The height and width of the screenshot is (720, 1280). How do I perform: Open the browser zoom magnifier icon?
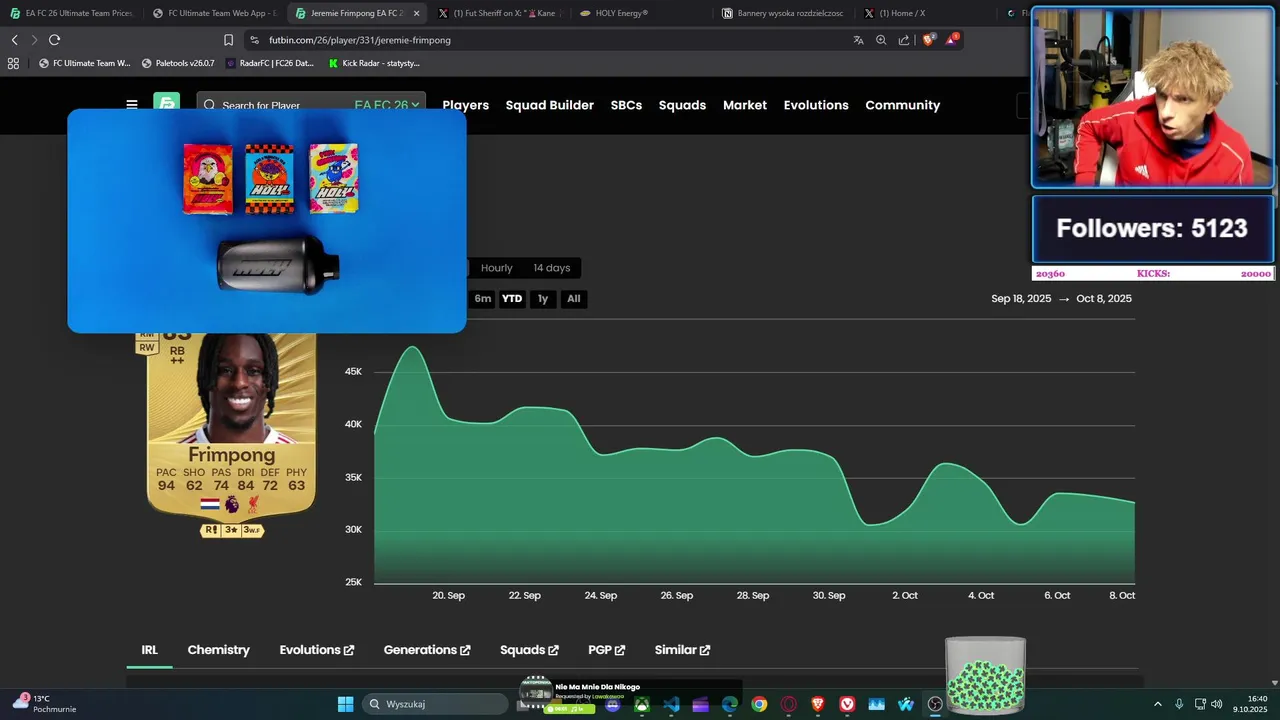pyautogui.click(x=881, y=40)
